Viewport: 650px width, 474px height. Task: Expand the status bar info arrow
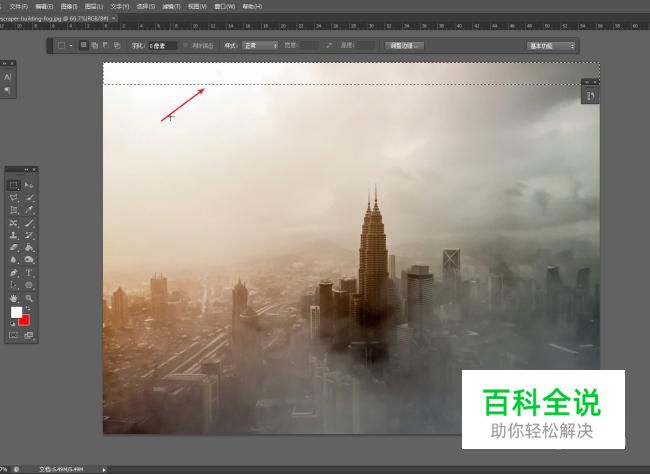click(104, 469)
